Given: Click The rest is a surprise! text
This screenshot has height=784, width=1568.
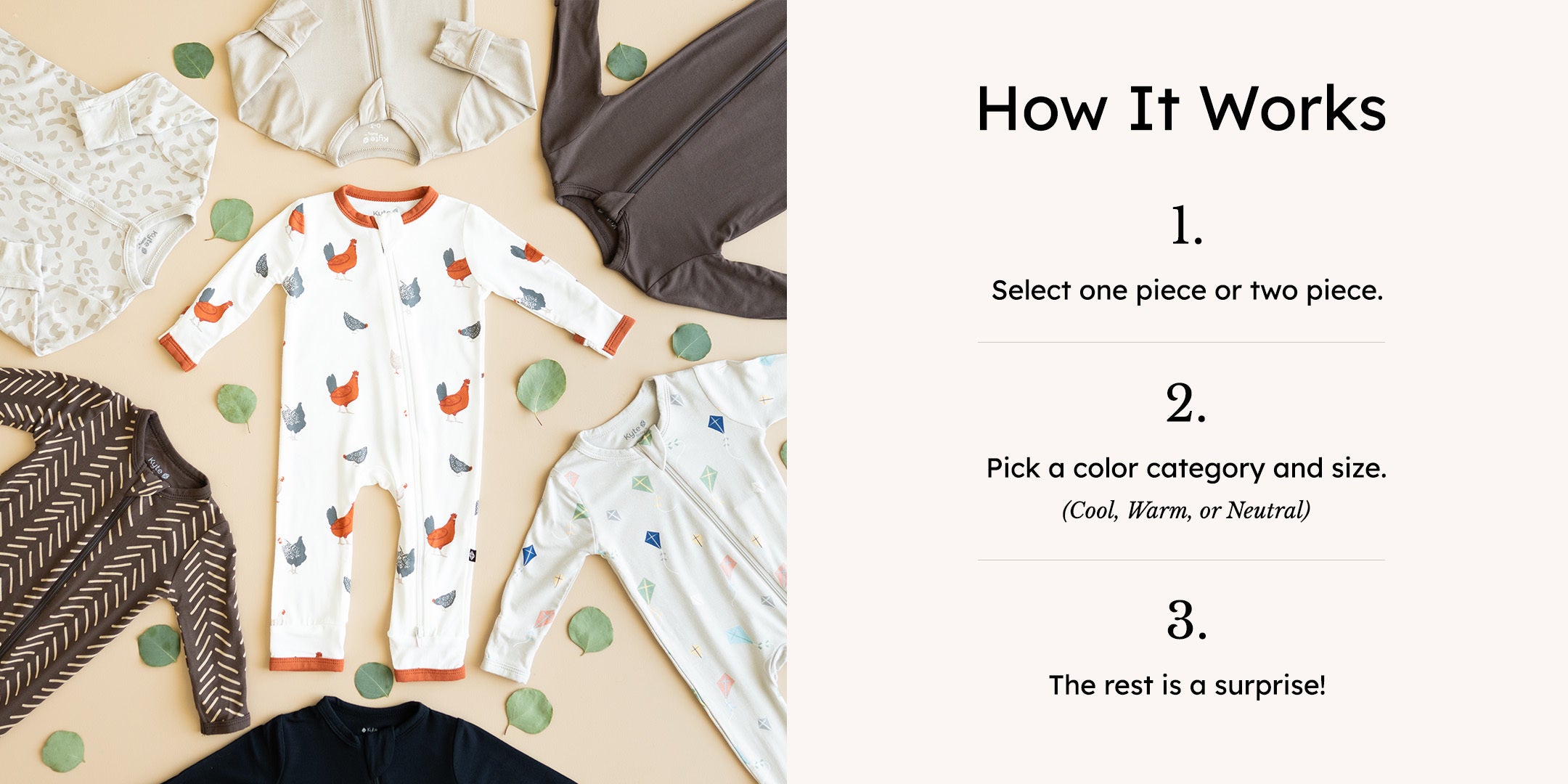Looking at the screenshot, I should tap(1187, 685).
